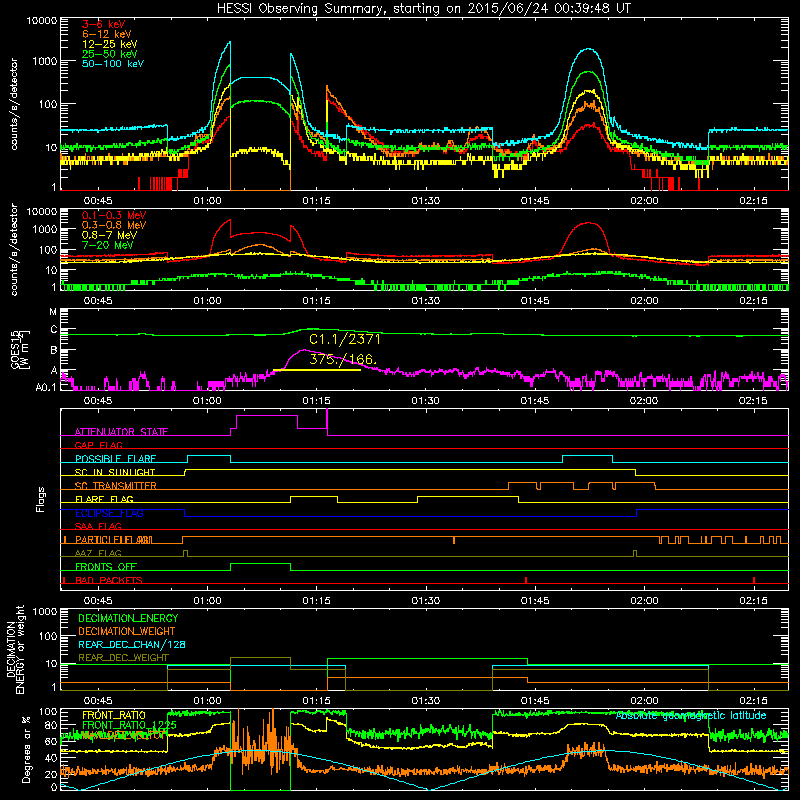Viewport: 800px width, 800px height.
Task: Click the BAD_PACKETS flag label
Action: point(109,580)
